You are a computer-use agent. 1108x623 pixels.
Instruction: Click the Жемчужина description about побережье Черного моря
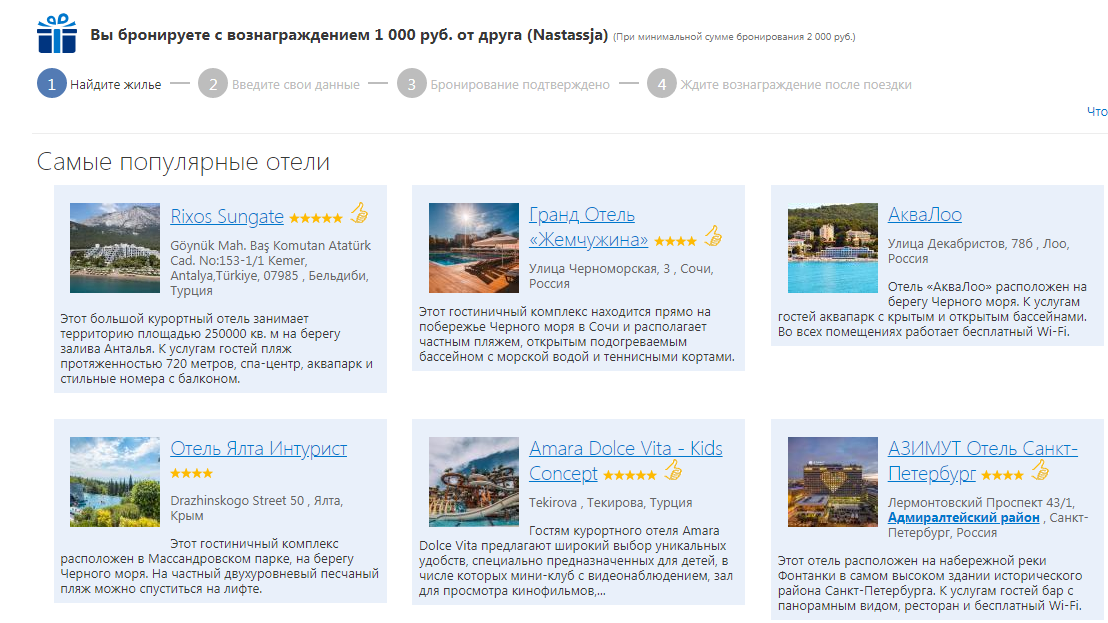[x=577, y=334]
